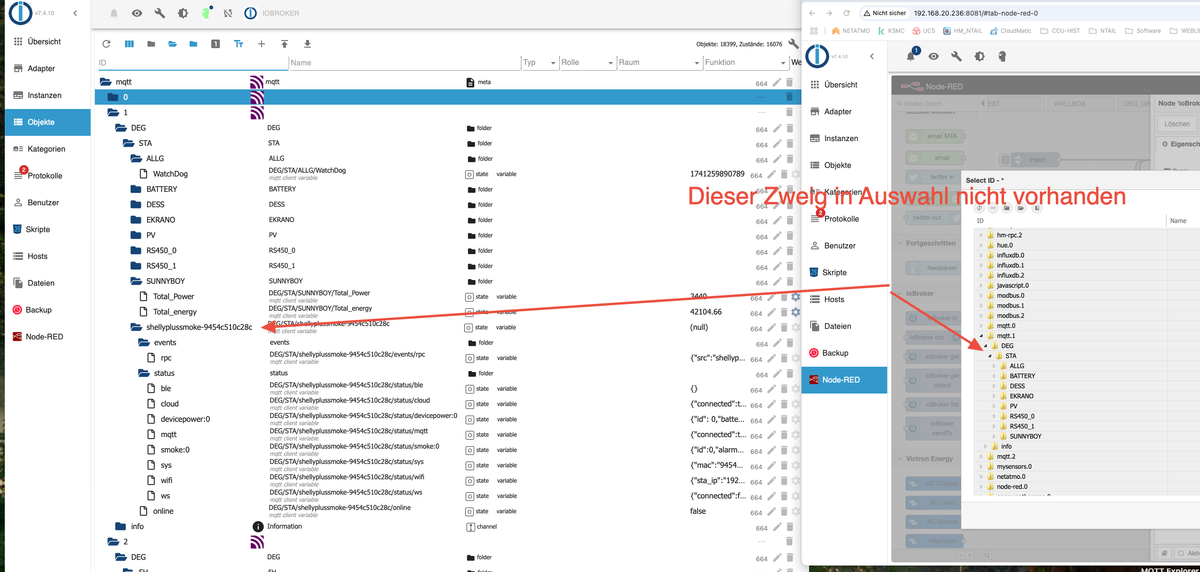Download objects with down-arrow toolbar icon
Image resolution: width=1200 pixels, height=572 pixels.
click(x=307, y=44)
